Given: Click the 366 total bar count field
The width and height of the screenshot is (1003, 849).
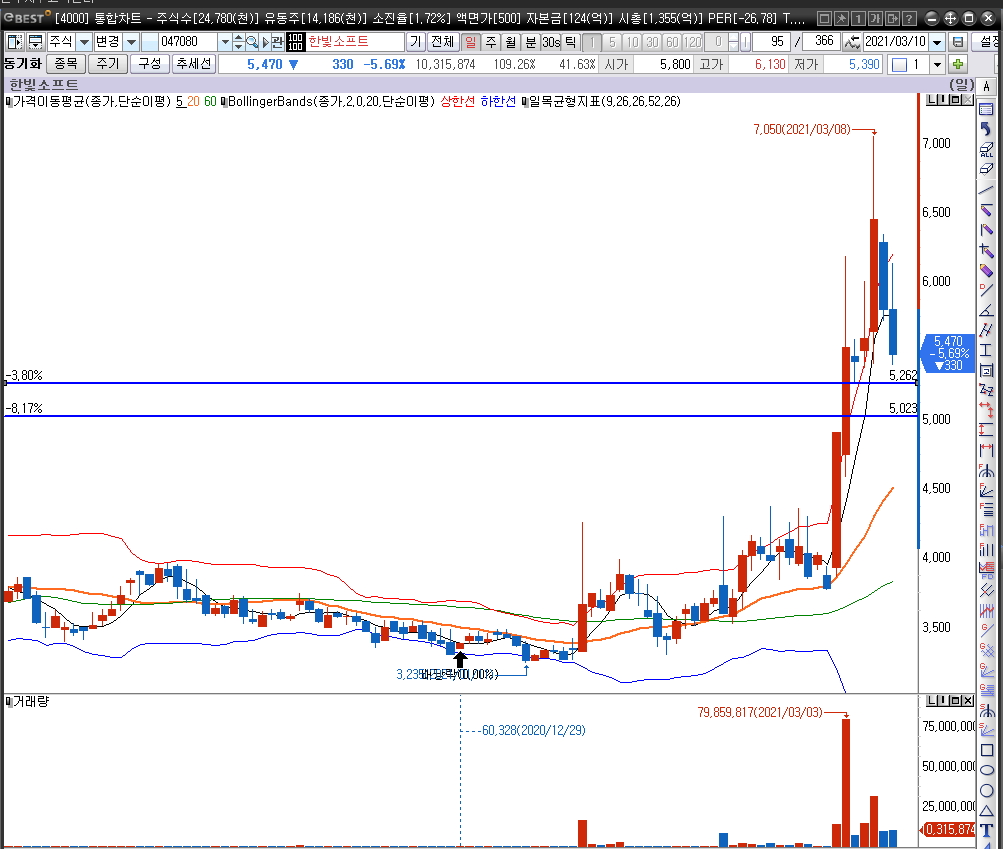Looking at the screenshot, I should point(820,42).
